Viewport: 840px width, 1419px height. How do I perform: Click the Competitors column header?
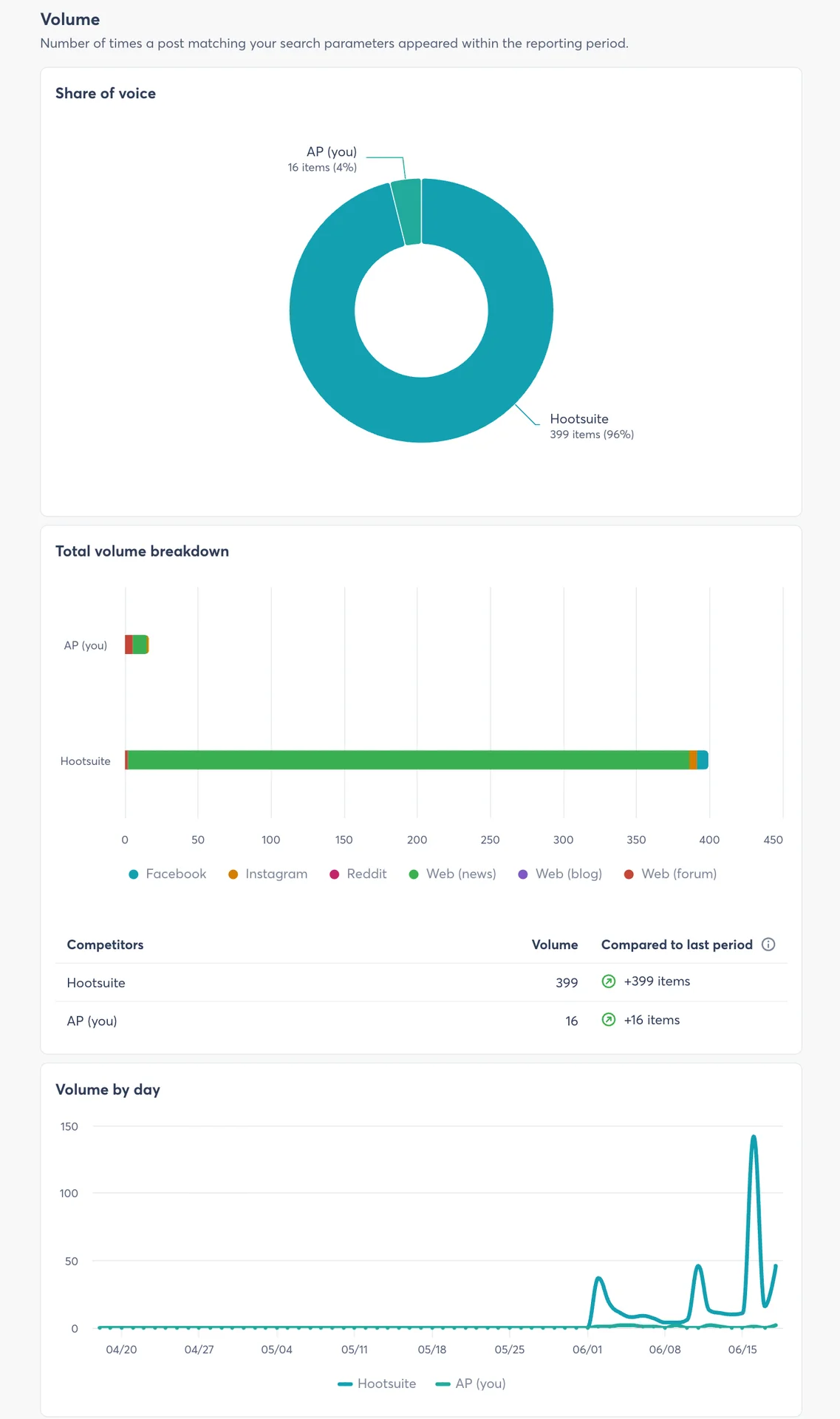click(x=105, y=945)
